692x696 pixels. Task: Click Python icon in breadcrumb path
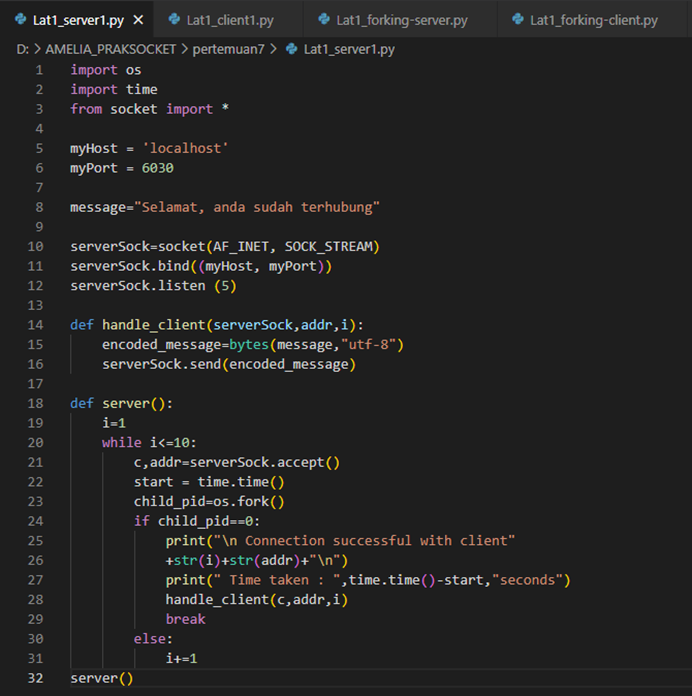coord(291,49)
